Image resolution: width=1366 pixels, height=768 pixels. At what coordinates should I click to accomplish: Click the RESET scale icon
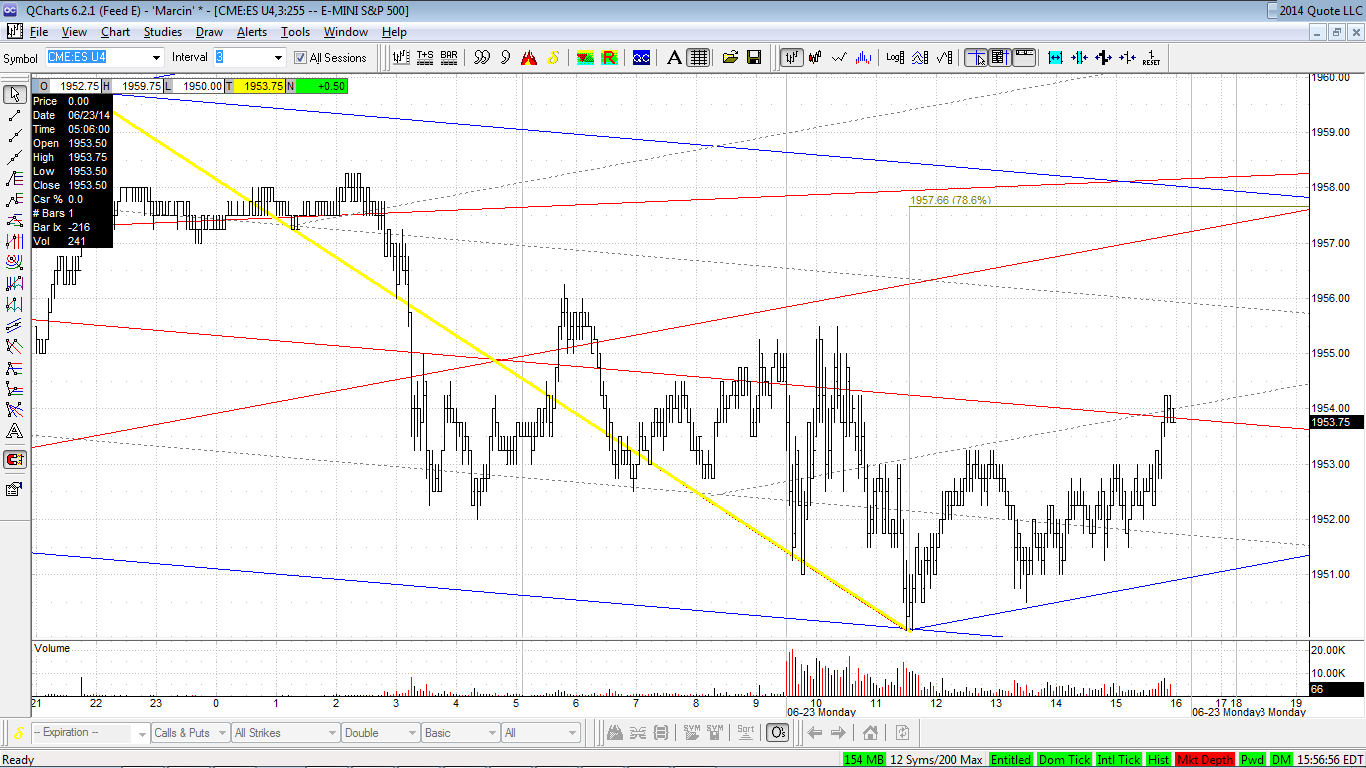[x=1151, y=58]
